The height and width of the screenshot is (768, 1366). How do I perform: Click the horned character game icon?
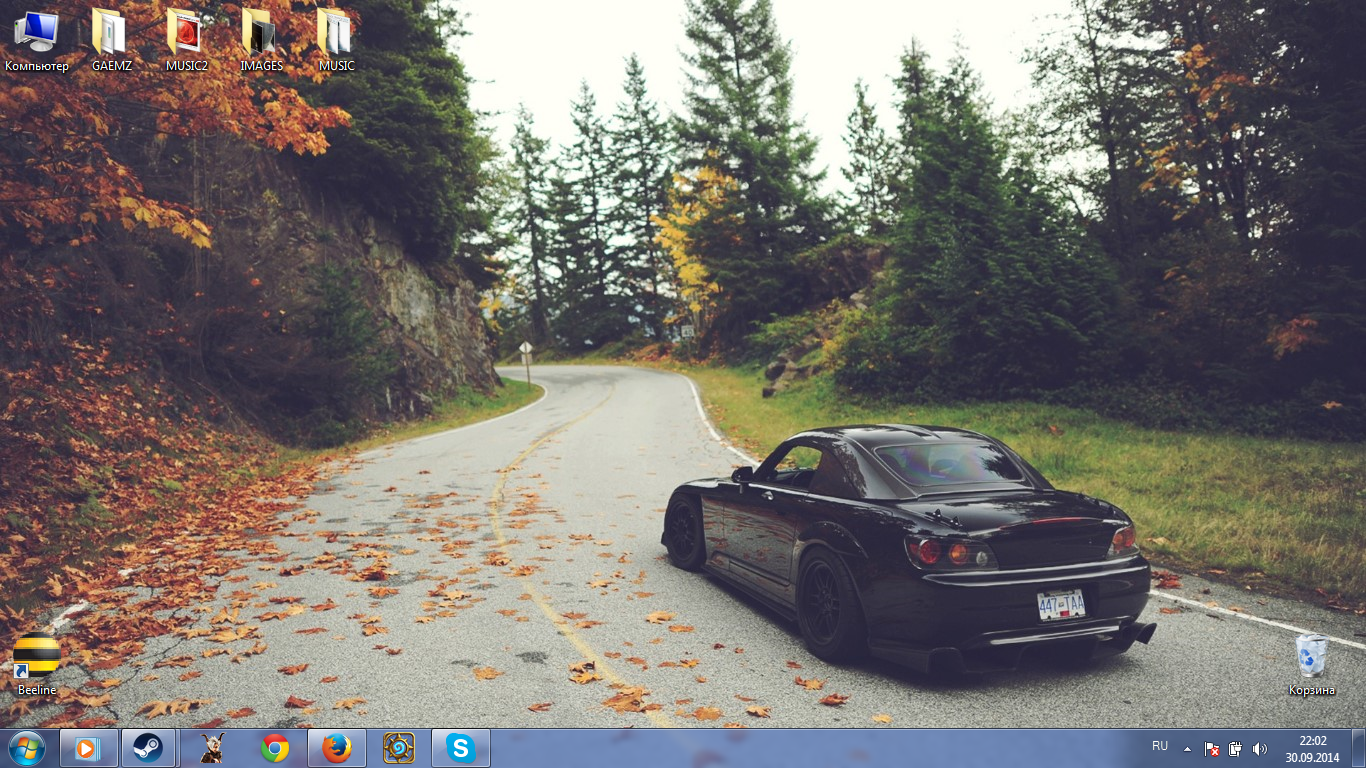[211, 747]
